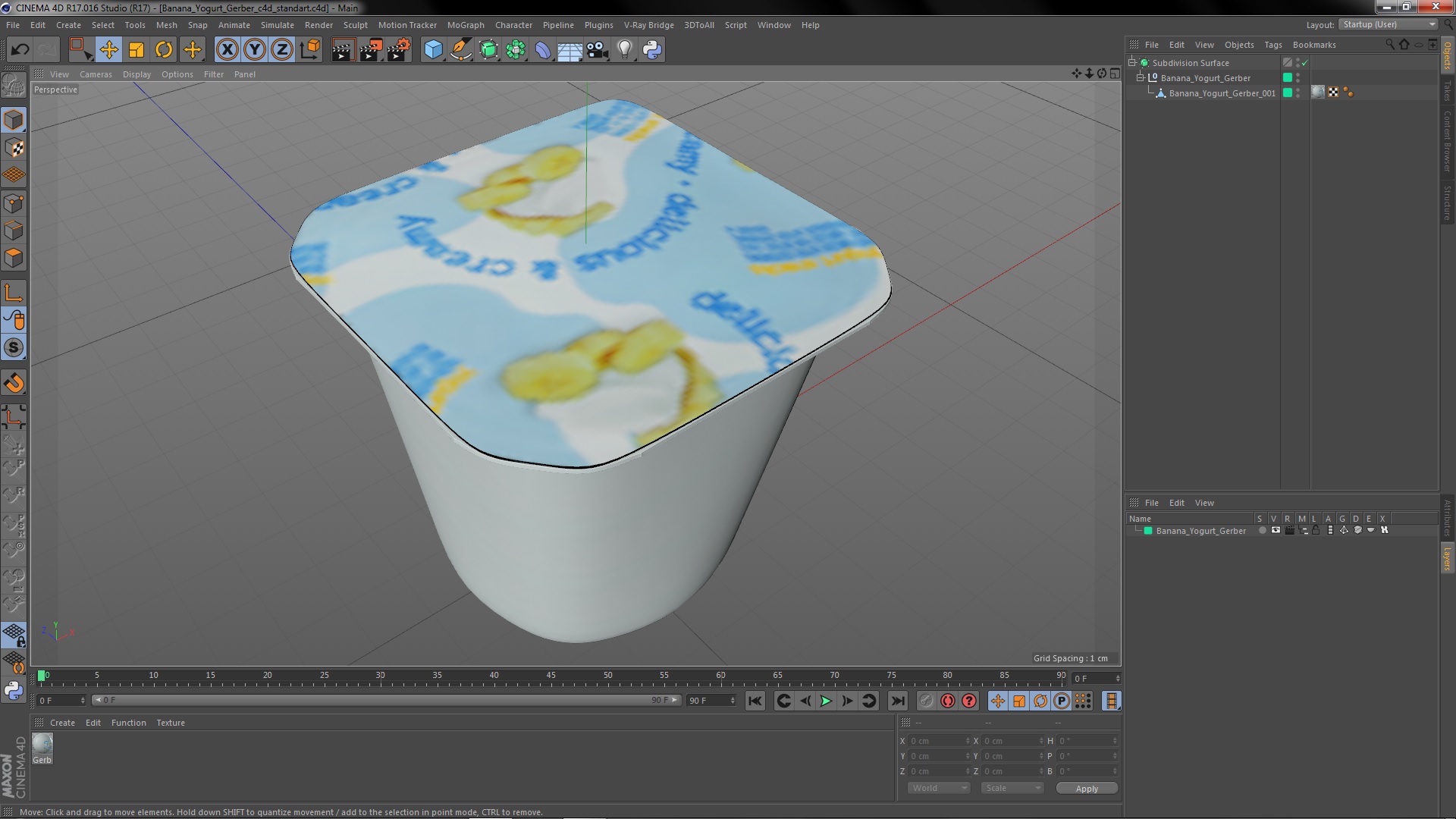Switch to Model mode
Screen dimensions: 1456x819
(x=14, y=120)
